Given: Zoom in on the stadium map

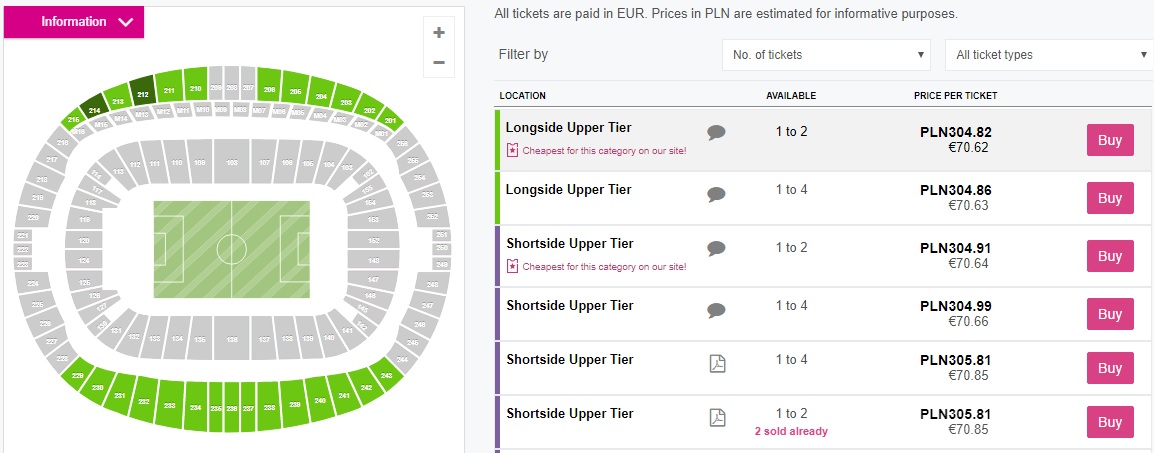Looking at the screenshot, I should 438,32.
